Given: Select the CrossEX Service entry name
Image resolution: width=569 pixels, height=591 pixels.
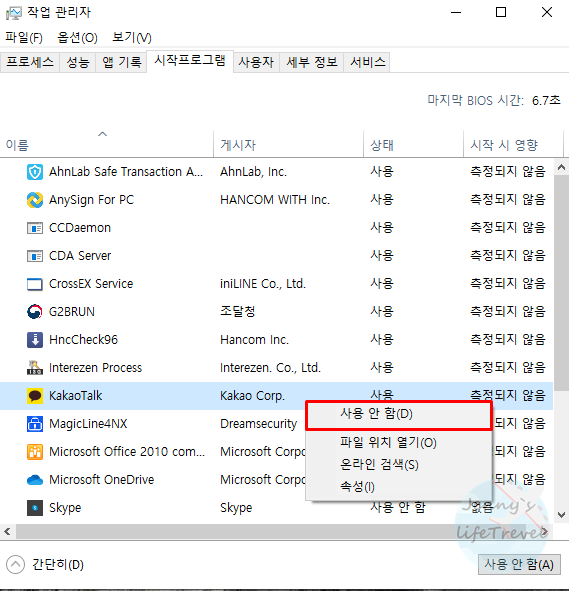Looking at the screenshot, I should tap(91, 284).
